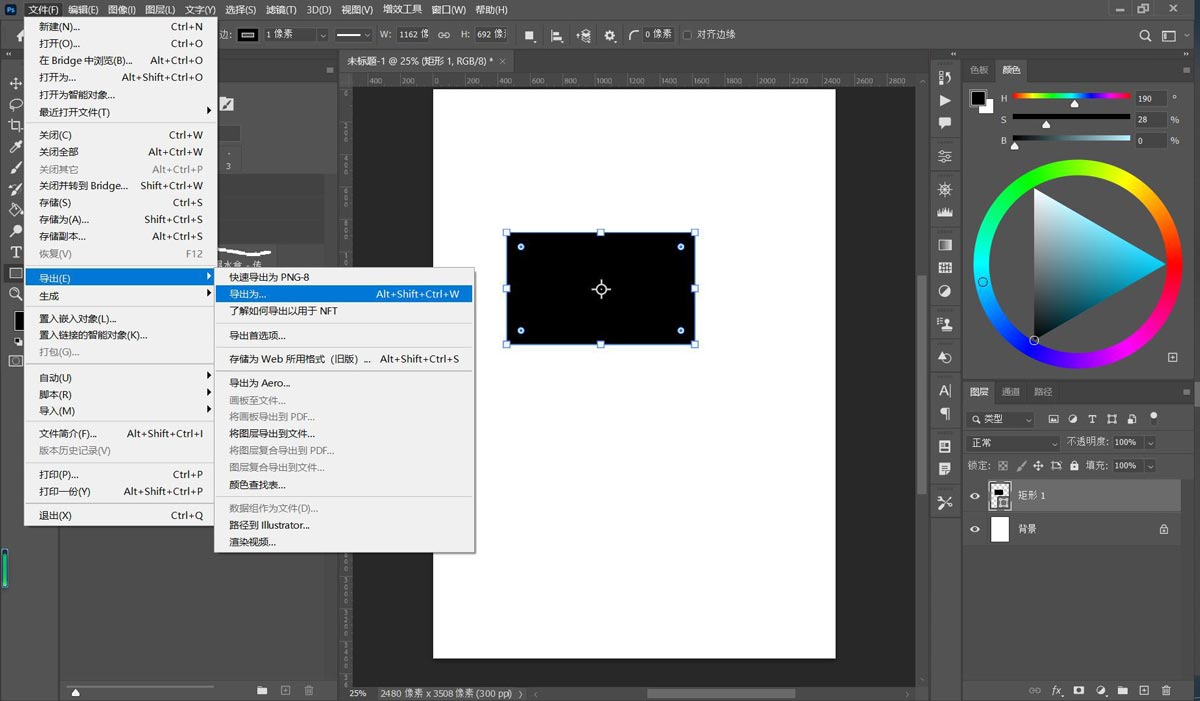Select the Rectangle shape tool
The width and height of the screenshot is (1200, 701).
point(15,273)
